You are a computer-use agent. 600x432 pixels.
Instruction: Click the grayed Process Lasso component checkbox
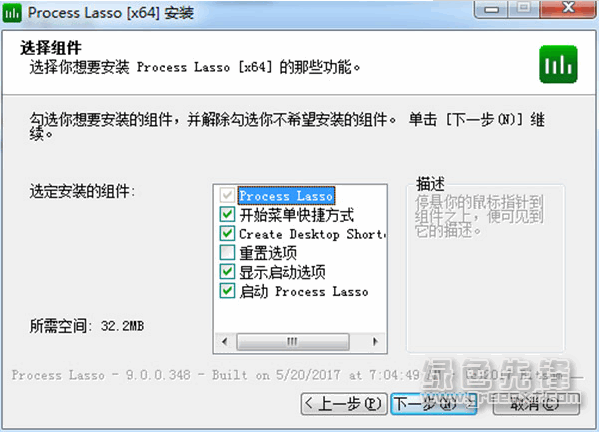(227, 195)
